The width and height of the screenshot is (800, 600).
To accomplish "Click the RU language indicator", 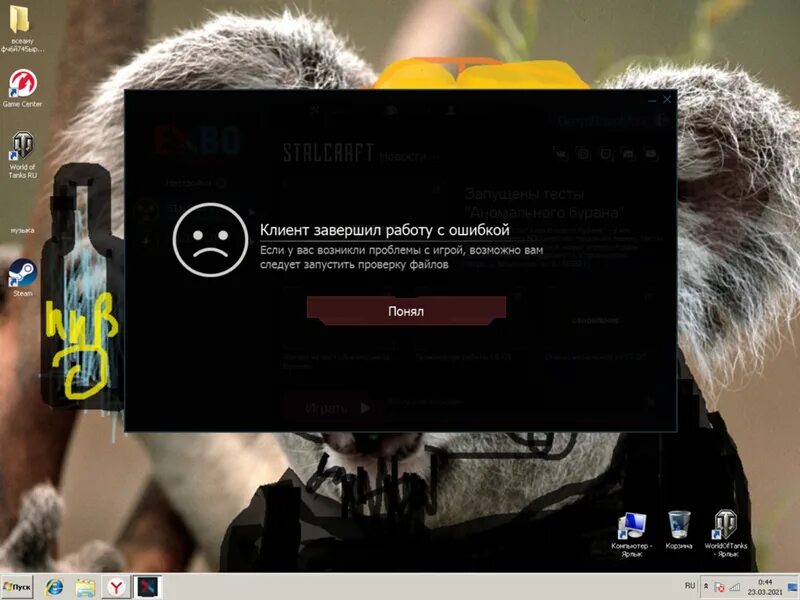I will [690, 586].
